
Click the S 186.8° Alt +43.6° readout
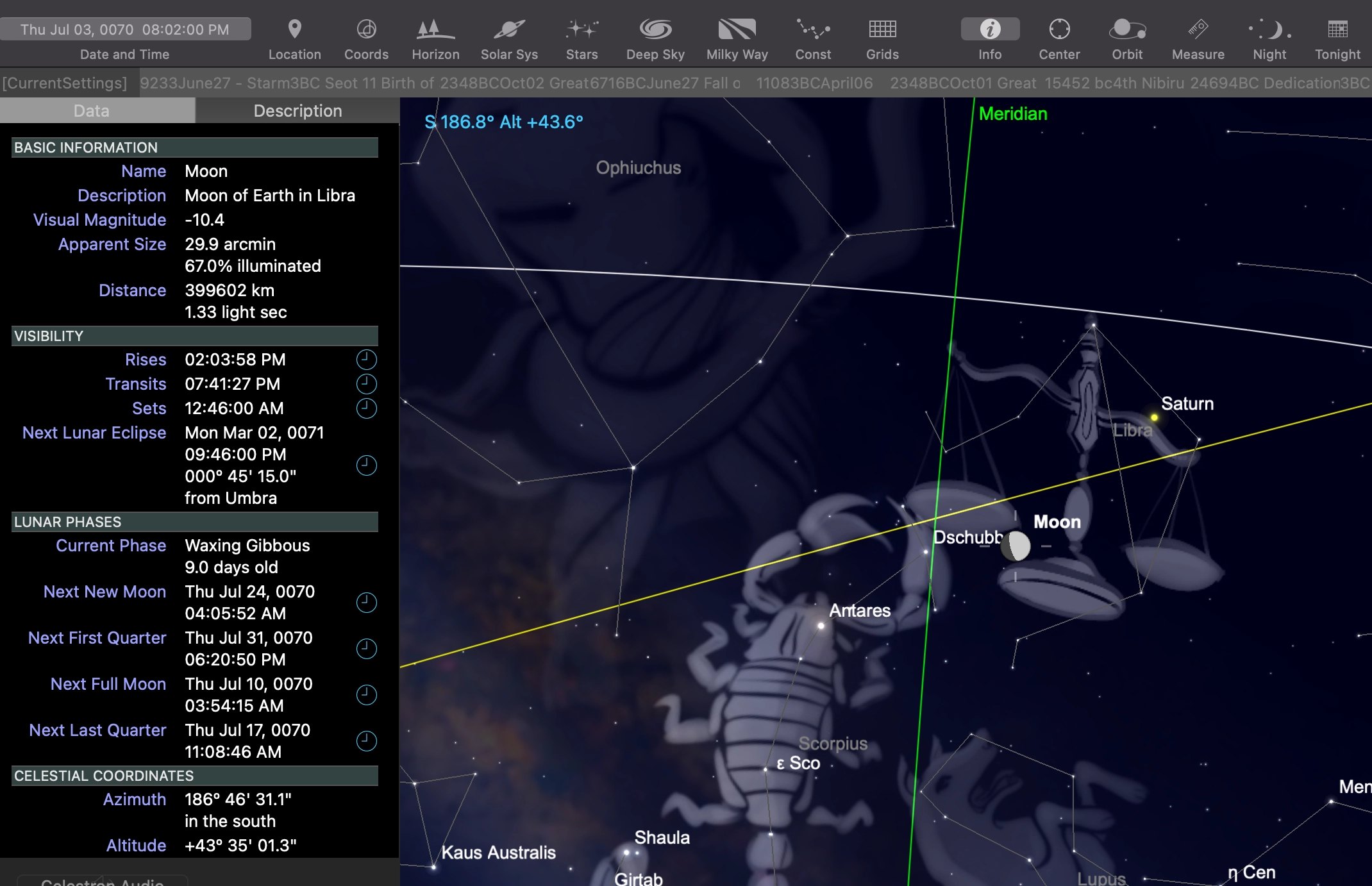point(503,122)
